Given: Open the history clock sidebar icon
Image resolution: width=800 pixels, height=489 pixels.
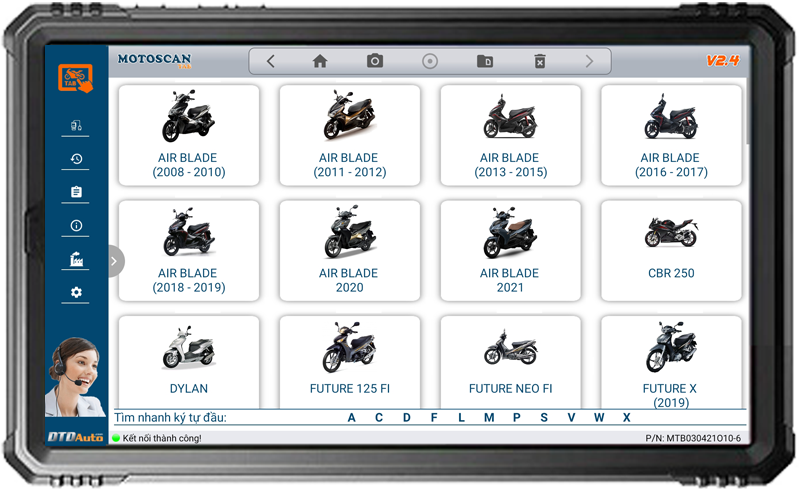Looking at the screenshot, I should 76,159.
